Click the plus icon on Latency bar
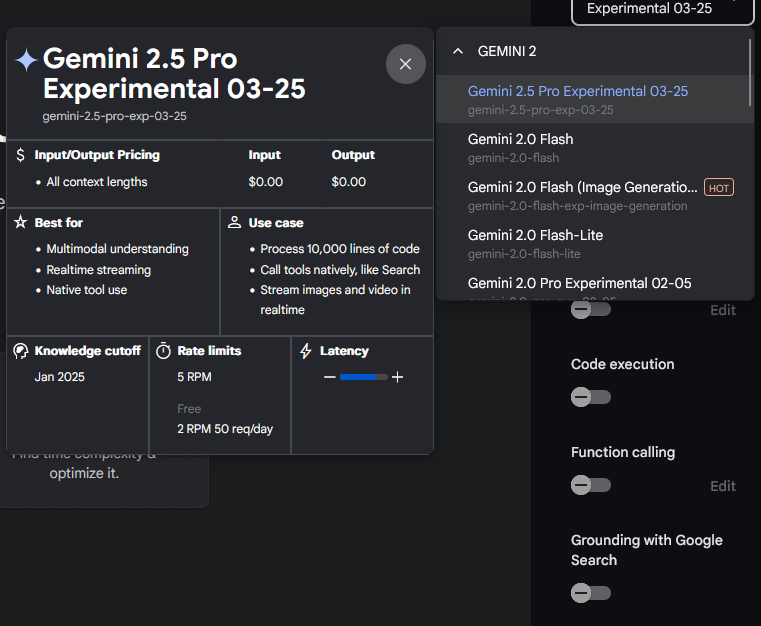The image size is (761, 626). pos(397,377)
